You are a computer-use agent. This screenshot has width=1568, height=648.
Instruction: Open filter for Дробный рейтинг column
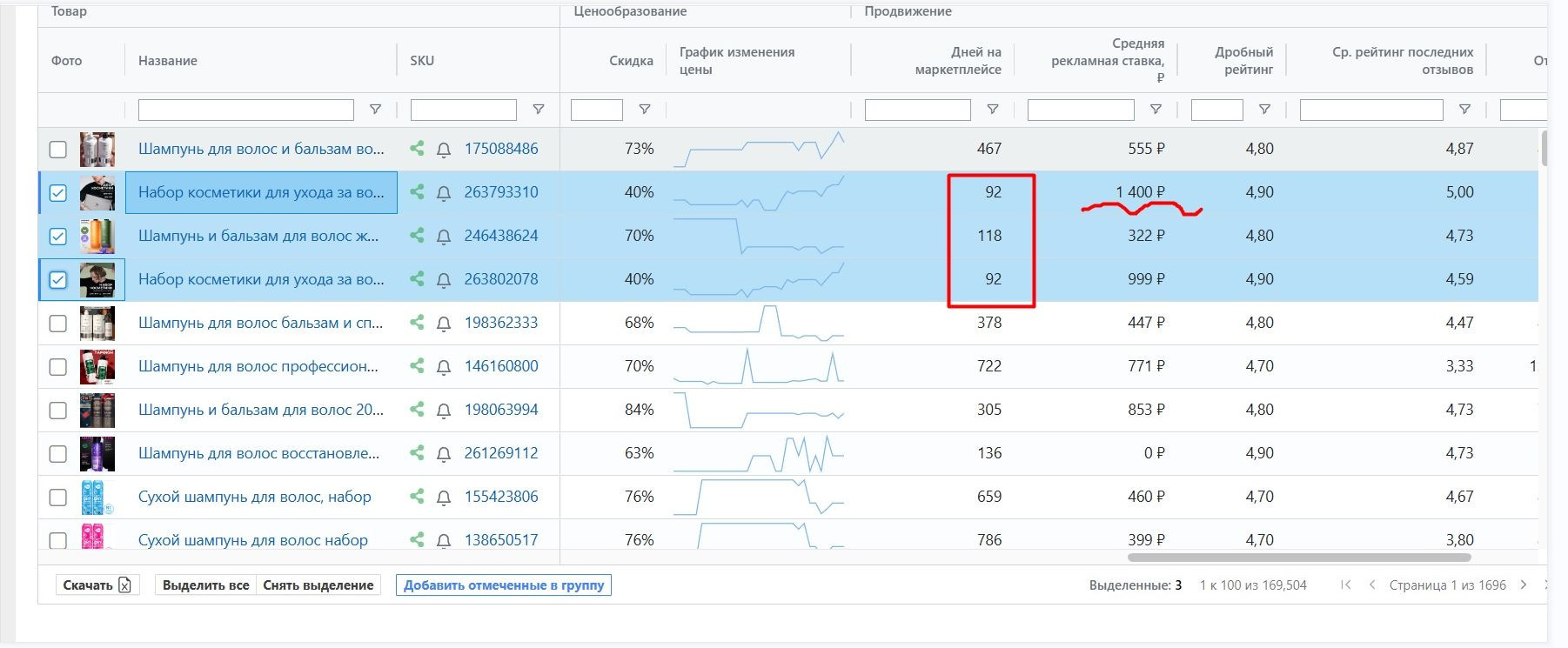click(1264, 110)
